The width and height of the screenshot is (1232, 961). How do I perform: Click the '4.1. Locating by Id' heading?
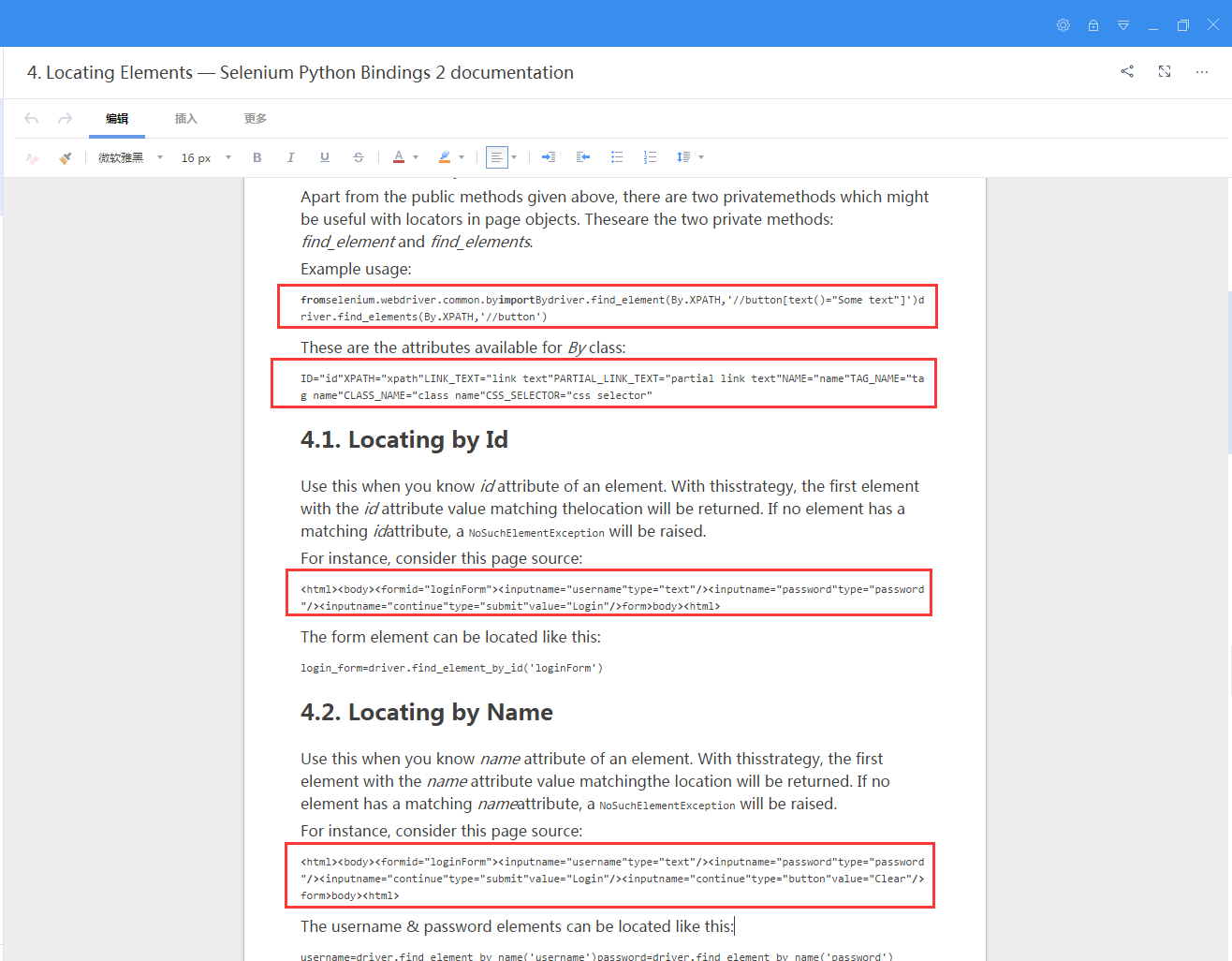coord(404,439)
